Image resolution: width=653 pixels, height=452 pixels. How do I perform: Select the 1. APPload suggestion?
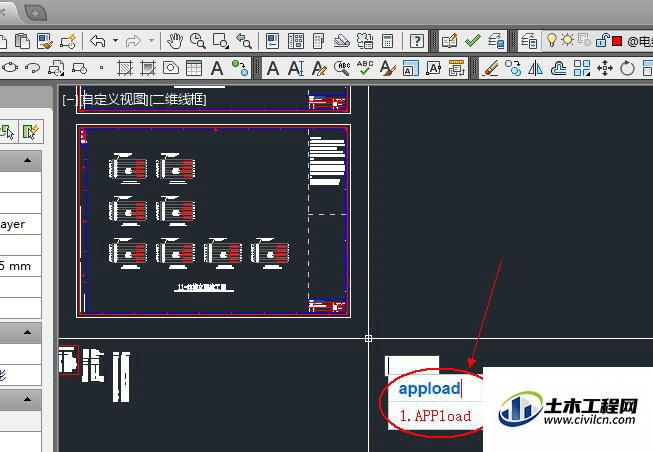pos(435,415)
